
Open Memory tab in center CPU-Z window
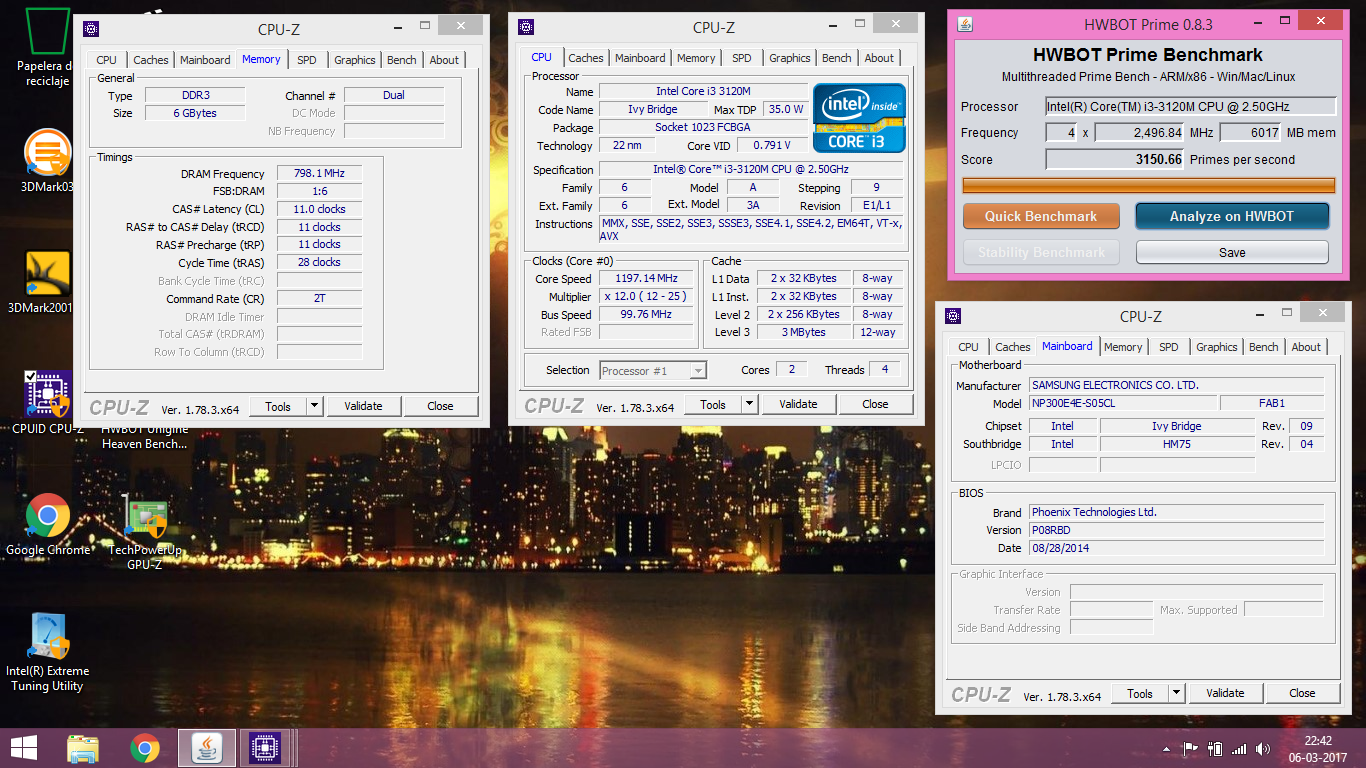point(696,58)
